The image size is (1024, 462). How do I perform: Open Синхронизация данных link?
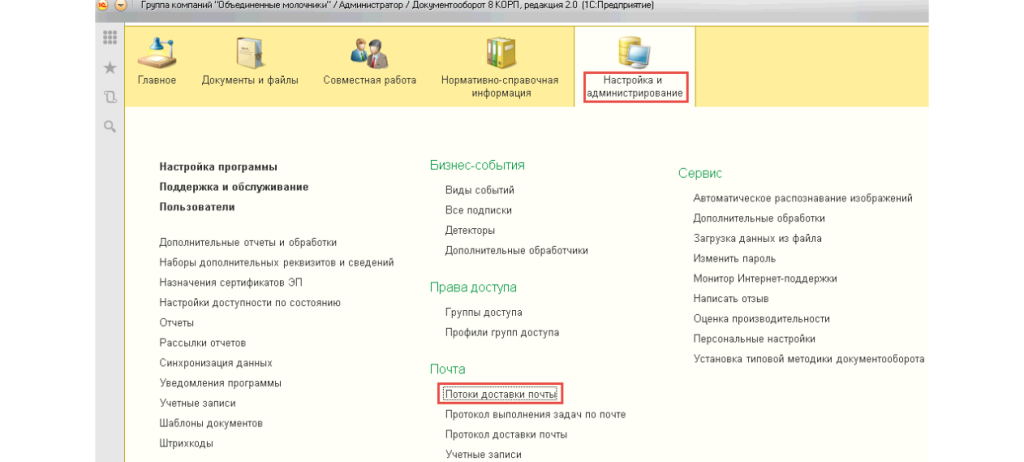215,363
